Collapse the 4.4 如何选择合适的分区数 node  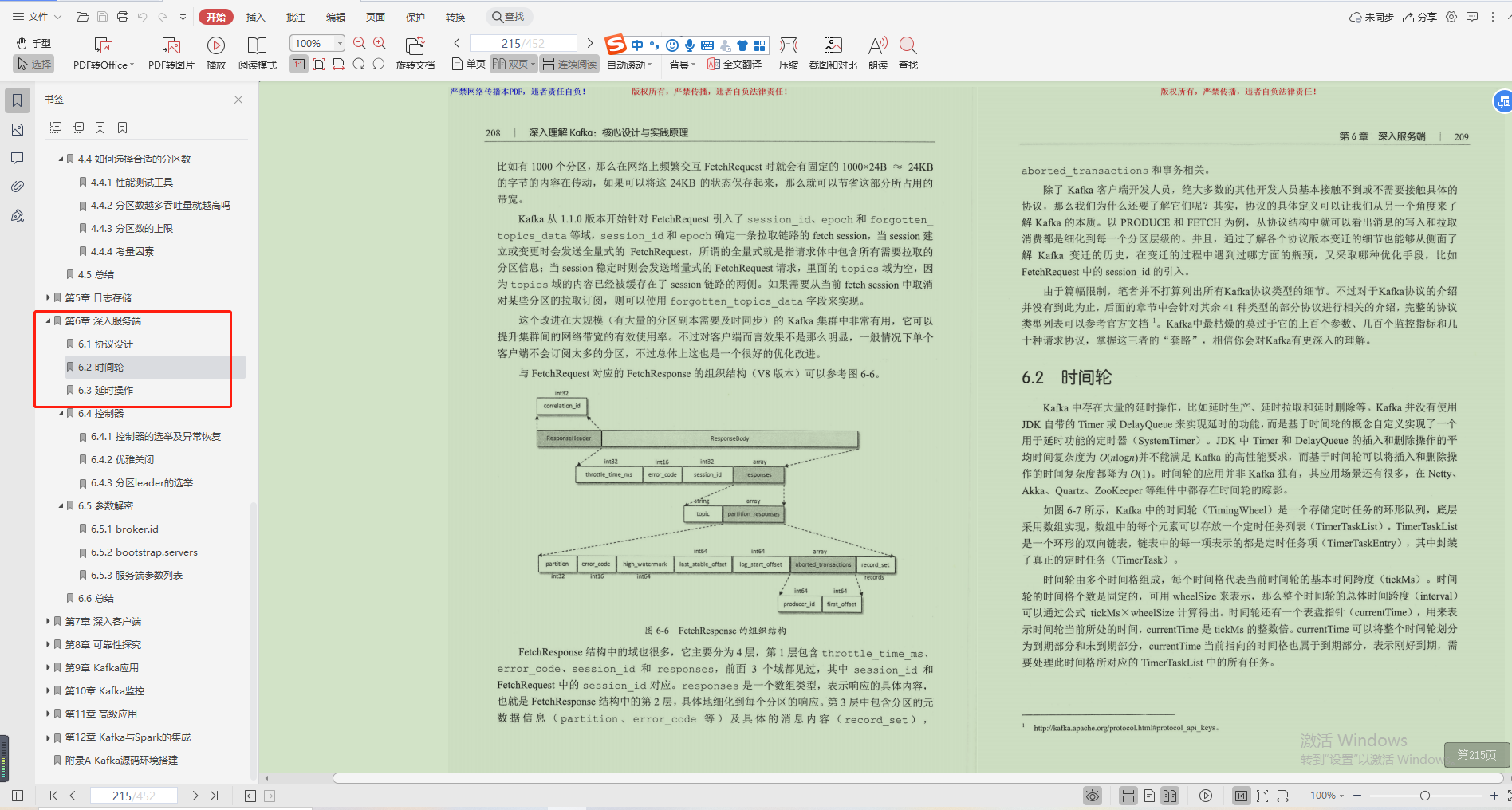[61, 159]
